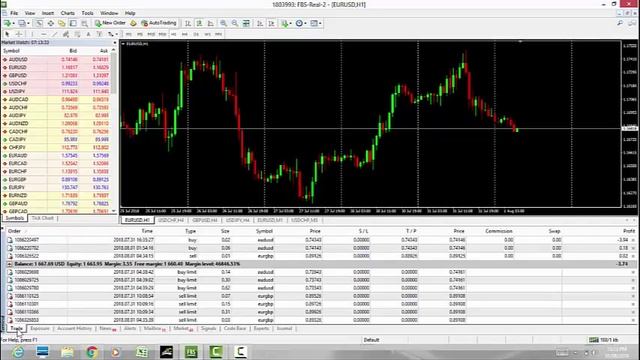This screenshot has height=360, width=640.
Task: Switch to M15 timeframe
Action: tap(151, 34)
